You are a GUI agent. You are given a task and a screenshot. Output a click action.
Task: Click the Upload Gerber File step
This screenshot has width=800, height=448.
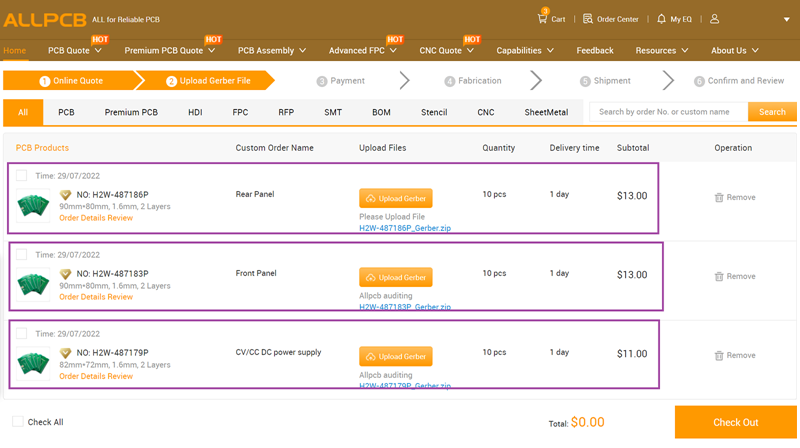[x=208, y=81]
